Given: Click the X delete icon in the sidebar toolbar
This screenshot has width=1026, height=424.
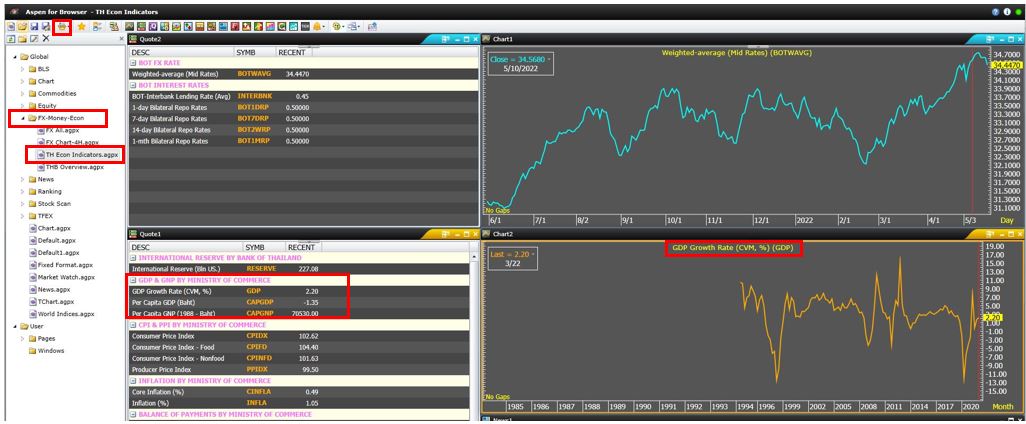Looking at the screenshot, I should [47, 38].
